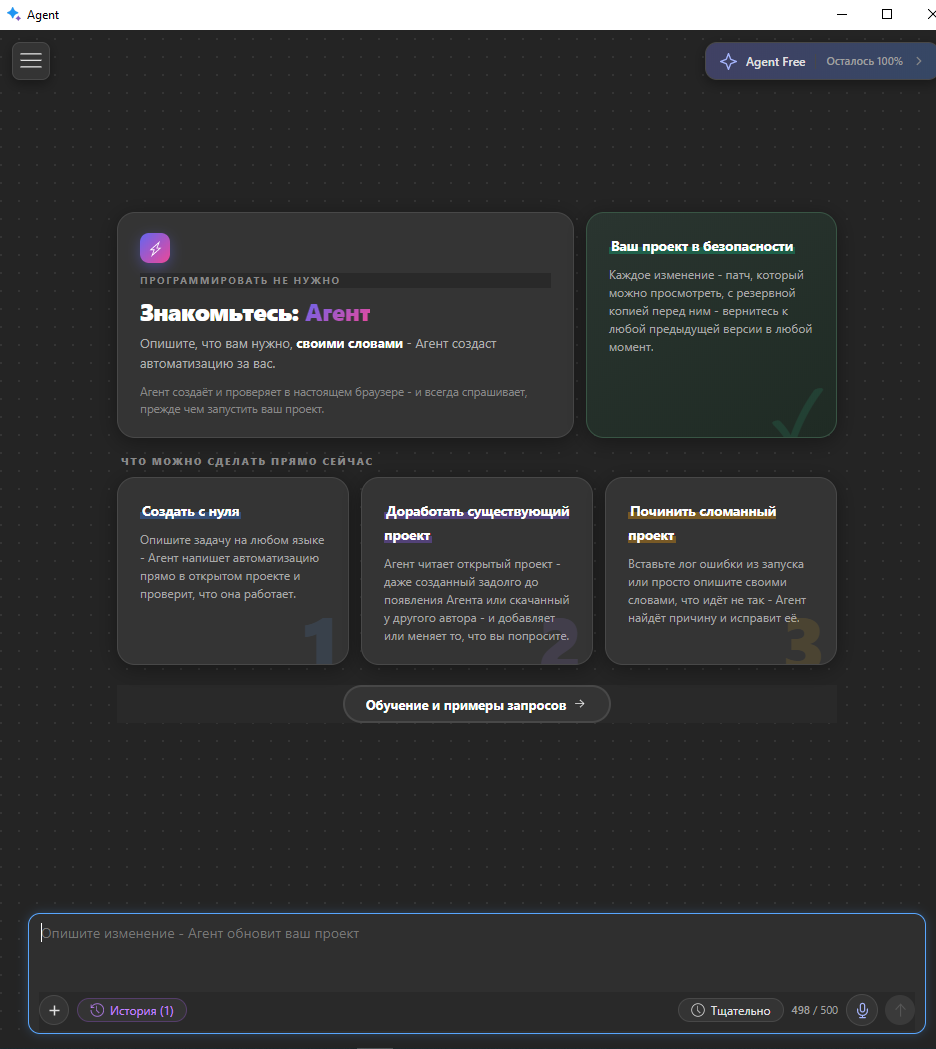This screenshot has width=936, height=1049.
Task: Choose the 'Починить сломанный проект' card
Action: click(x=721, y=571)
